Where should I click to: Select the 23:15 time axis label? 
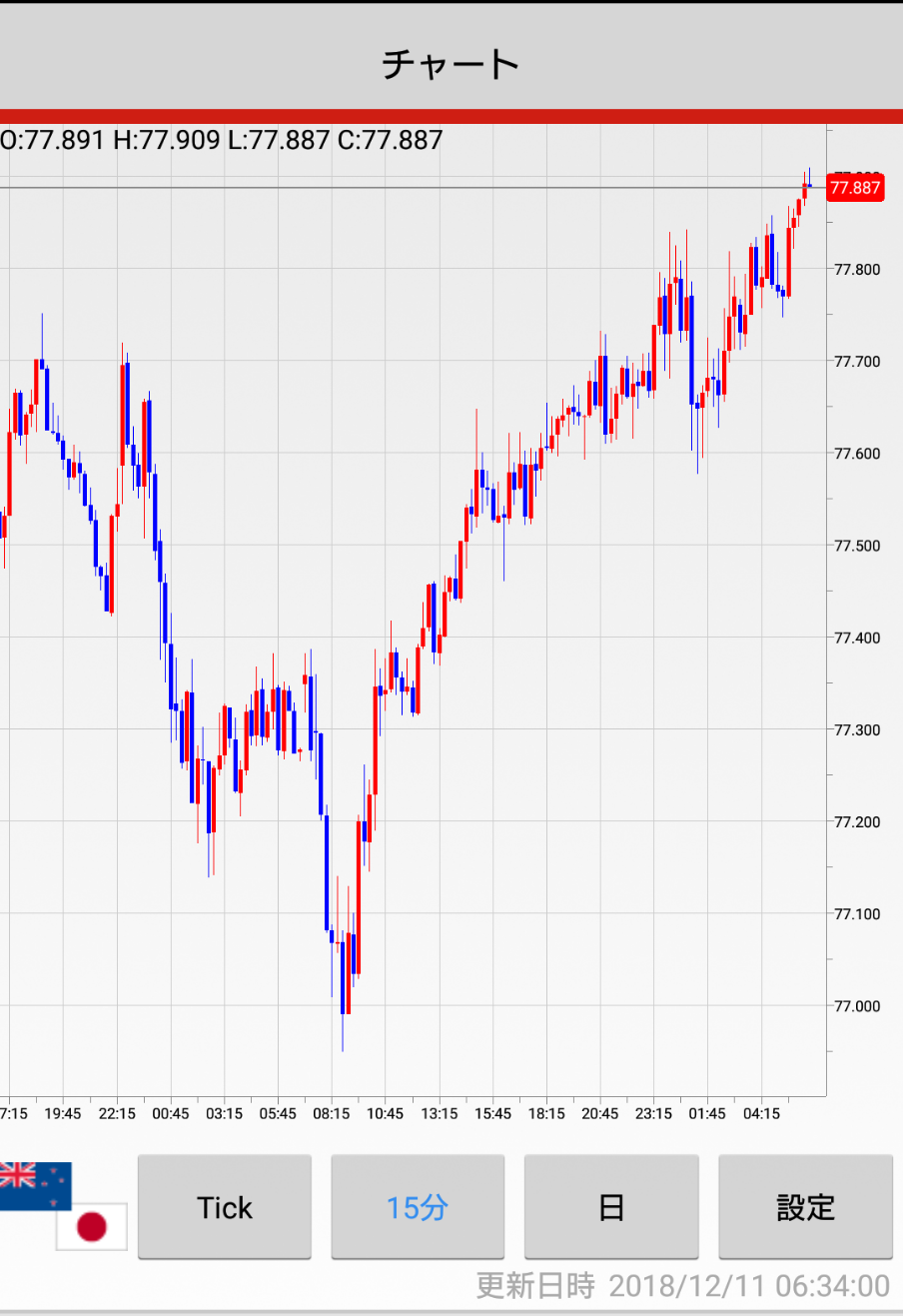point(653,1113)
